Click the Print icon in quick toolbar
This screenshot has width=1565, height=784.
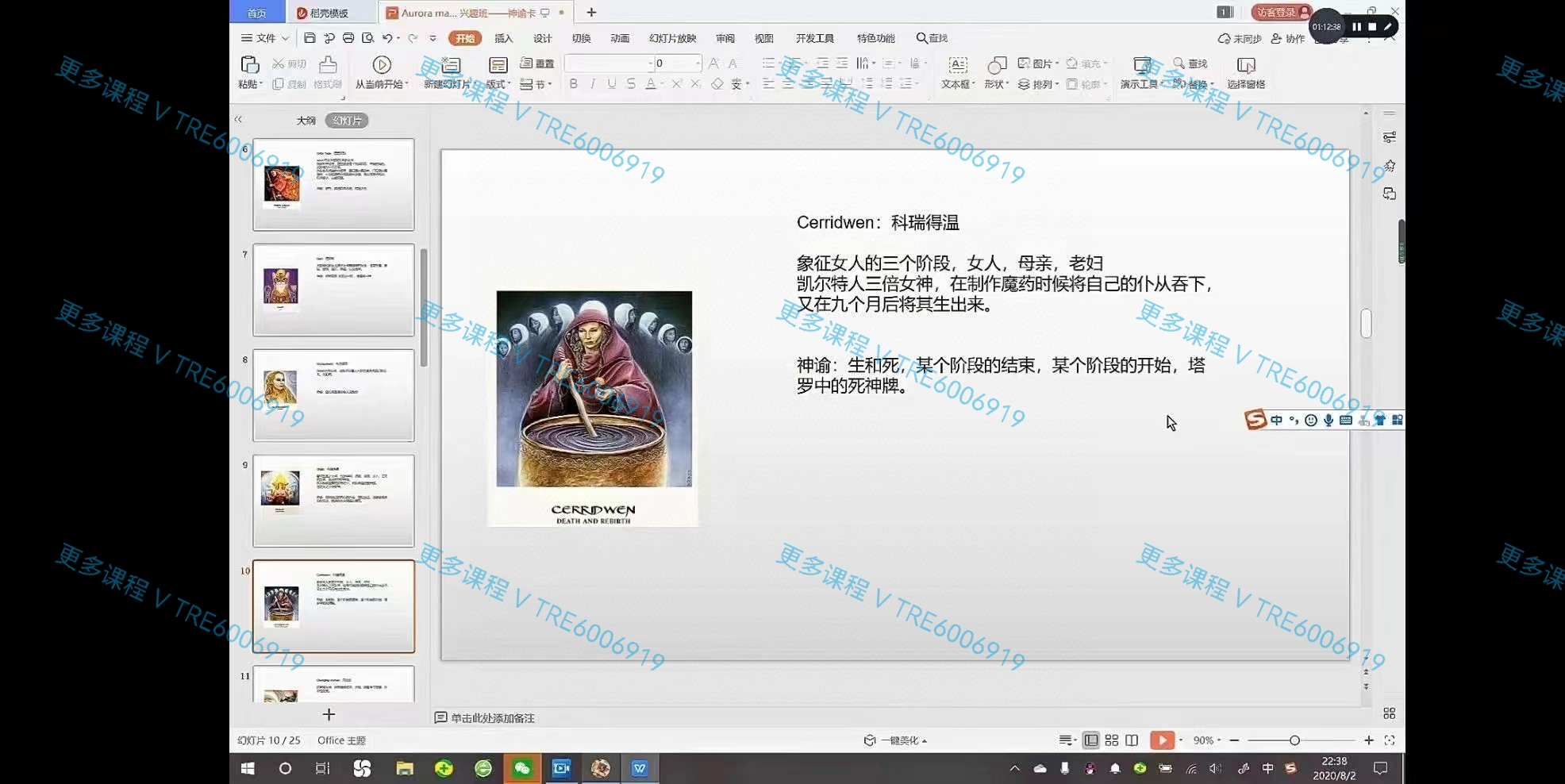[348, 38]
